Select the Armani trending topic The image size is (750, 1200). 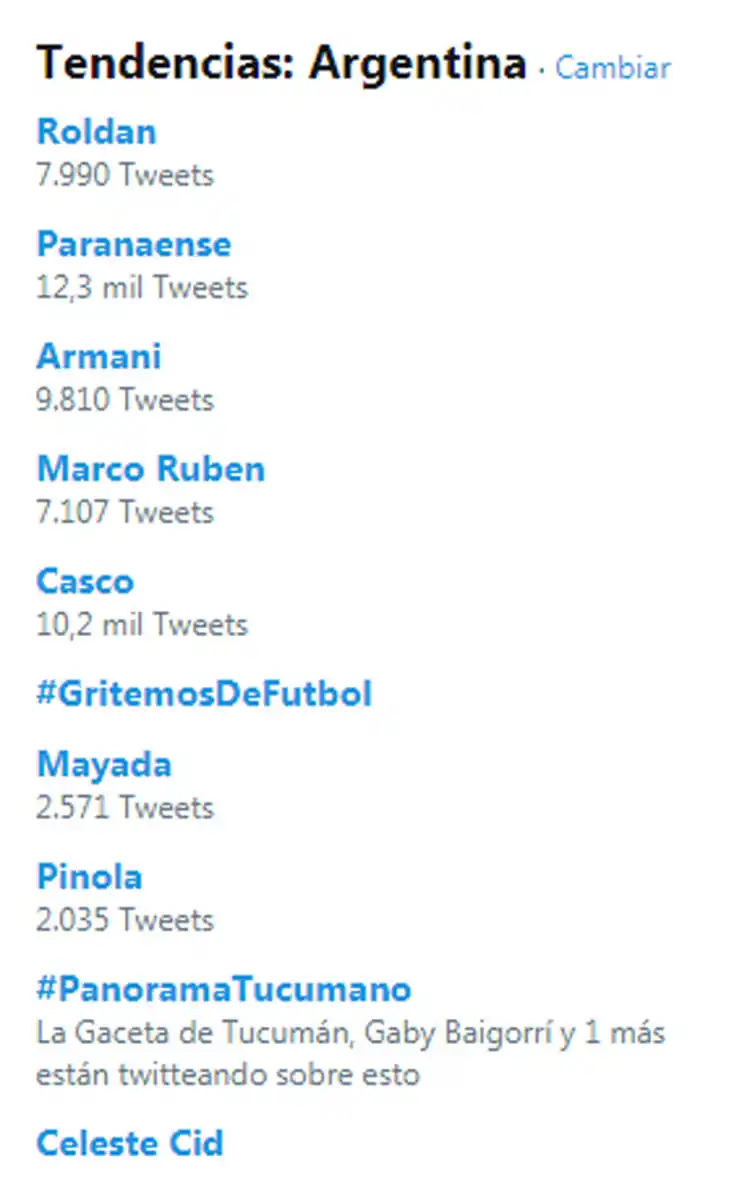99,356
